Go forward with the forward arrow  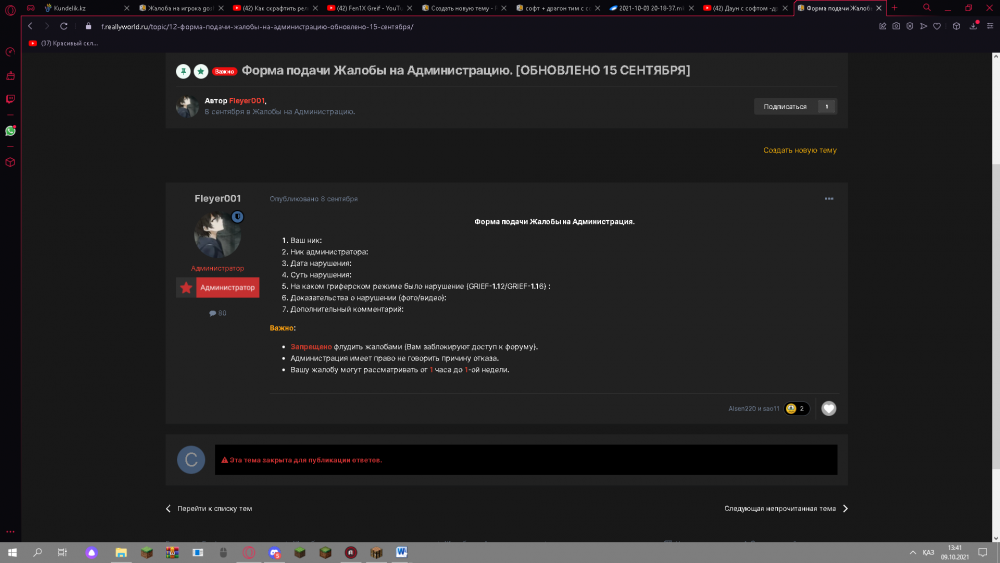pyautogui.click(x=47, y=26)
